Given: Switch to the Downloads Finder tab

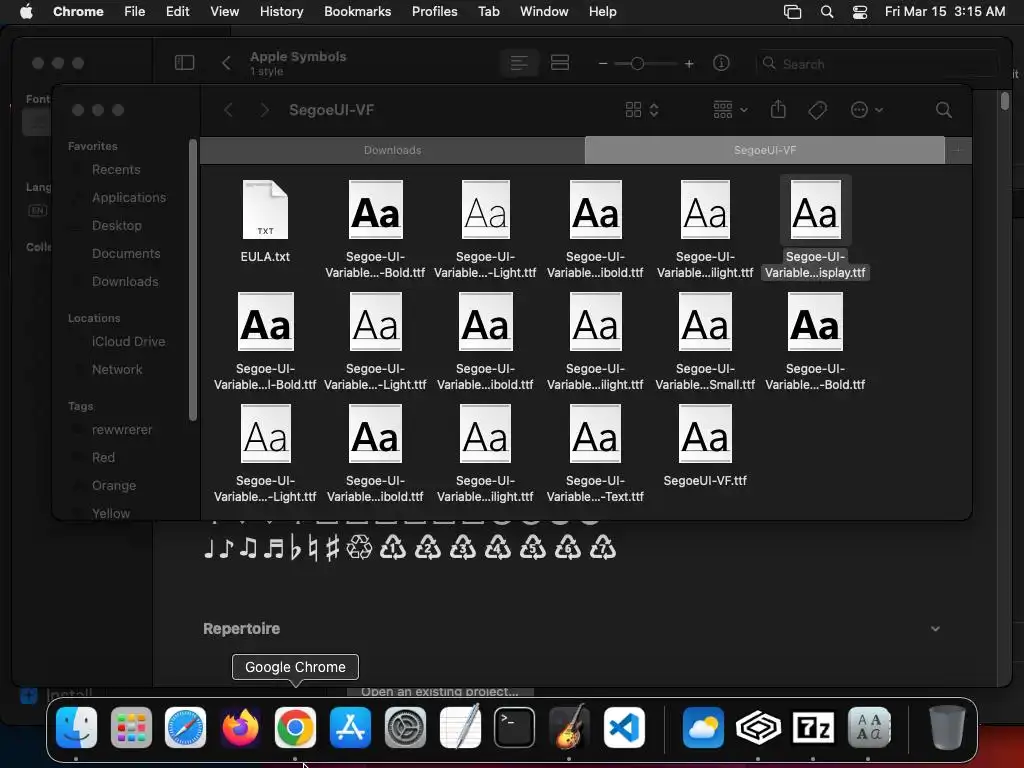Looking at the screenshot, I should pyautogui.click(x=392, y=150).
